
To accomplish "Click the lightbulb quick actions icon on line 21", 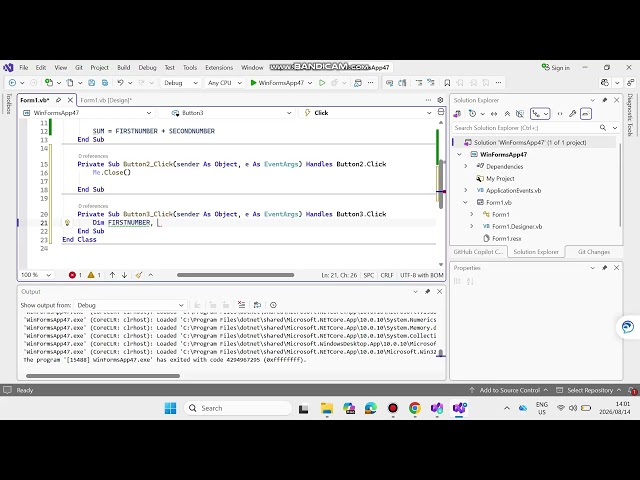I will (67, 222).
